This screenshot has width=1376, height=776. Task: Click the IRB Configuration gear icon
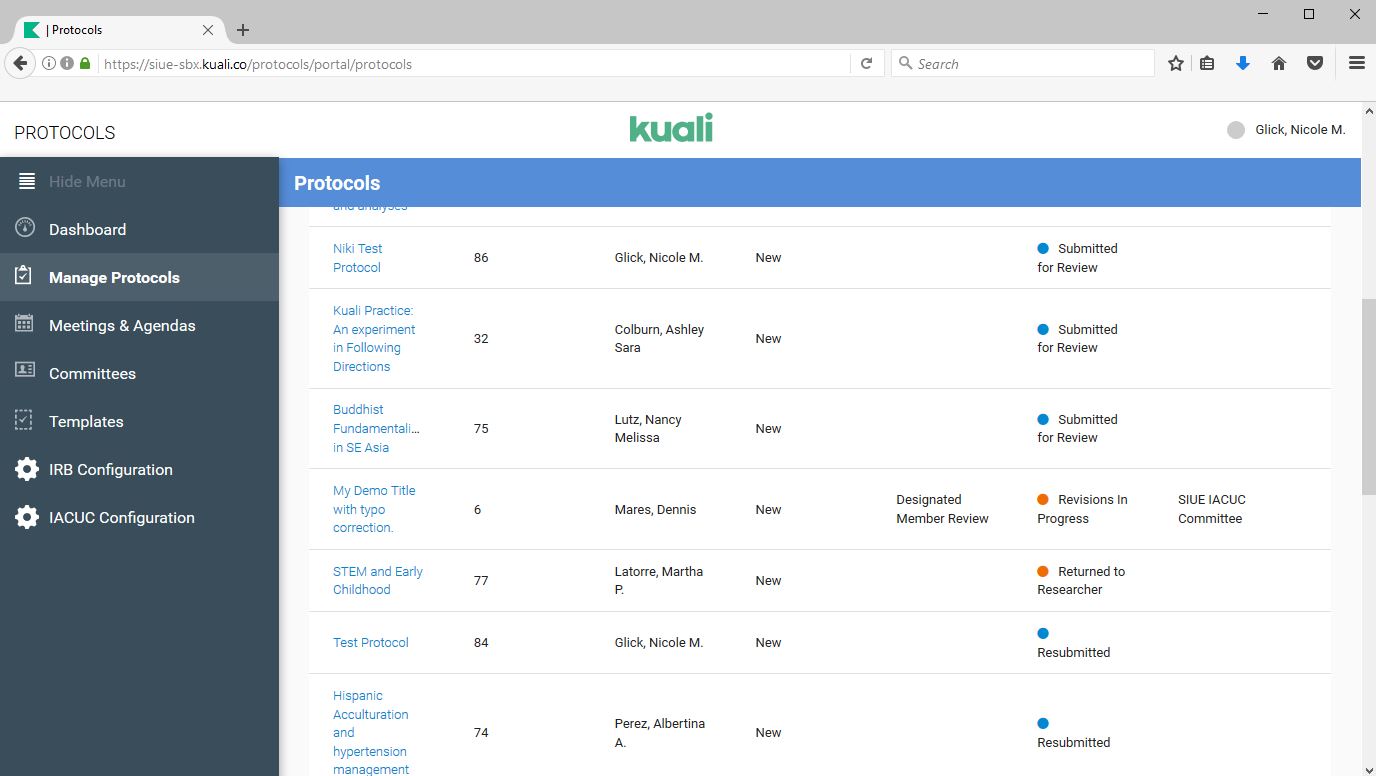coord(26,469)
